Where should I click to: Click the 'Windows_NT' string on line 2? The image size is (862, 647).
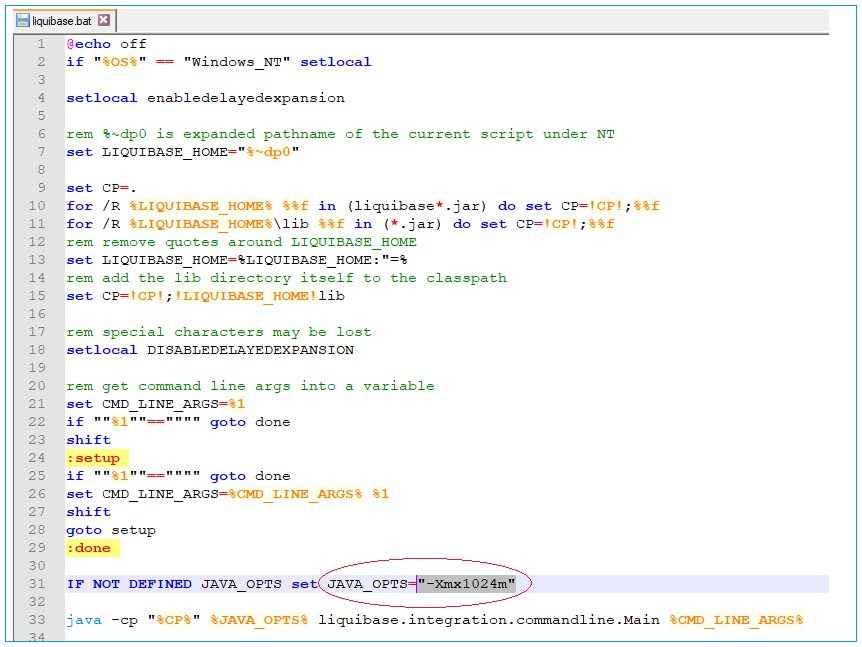tap(237, 62)
